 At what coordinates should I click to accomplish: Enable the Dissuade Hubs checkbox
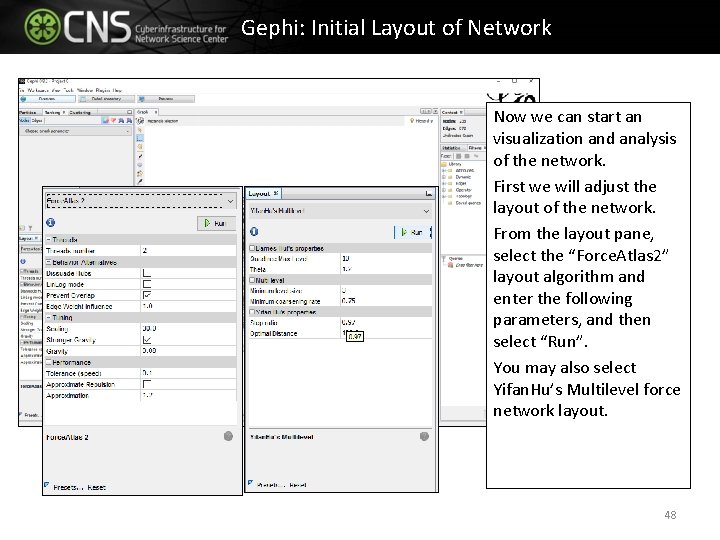[x=147, y=273]
